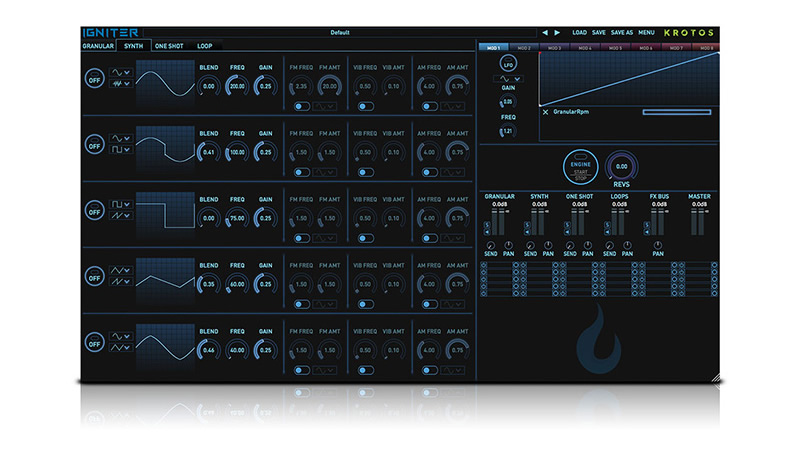
Task: Turn on oscillator 1 with OFF button
Action: [x=94, y=79]
